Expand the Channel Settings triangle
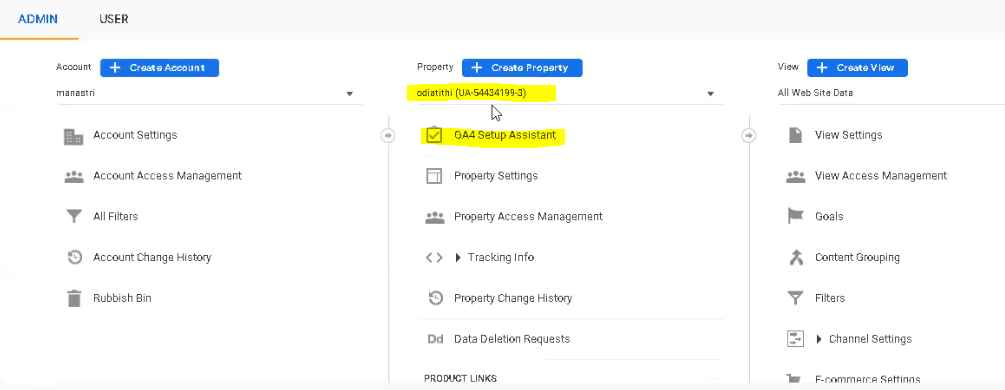This screenshot has width=1005, height=390. point(818,339)
